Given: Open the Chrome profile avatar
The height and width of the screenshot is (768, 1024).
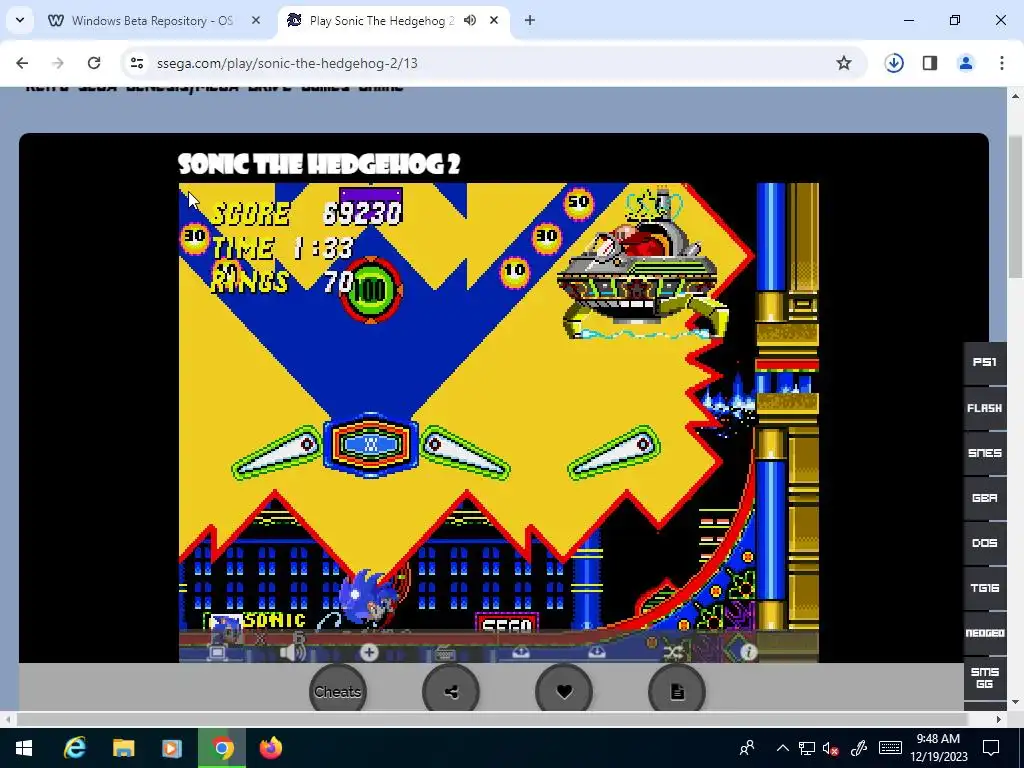Looking at the screenshot, I should pos(966,63).
